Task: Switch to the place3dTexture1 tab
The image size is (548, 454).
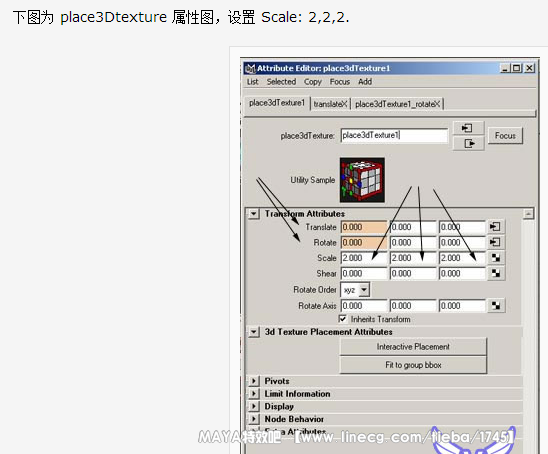Action: pos(277,103)
